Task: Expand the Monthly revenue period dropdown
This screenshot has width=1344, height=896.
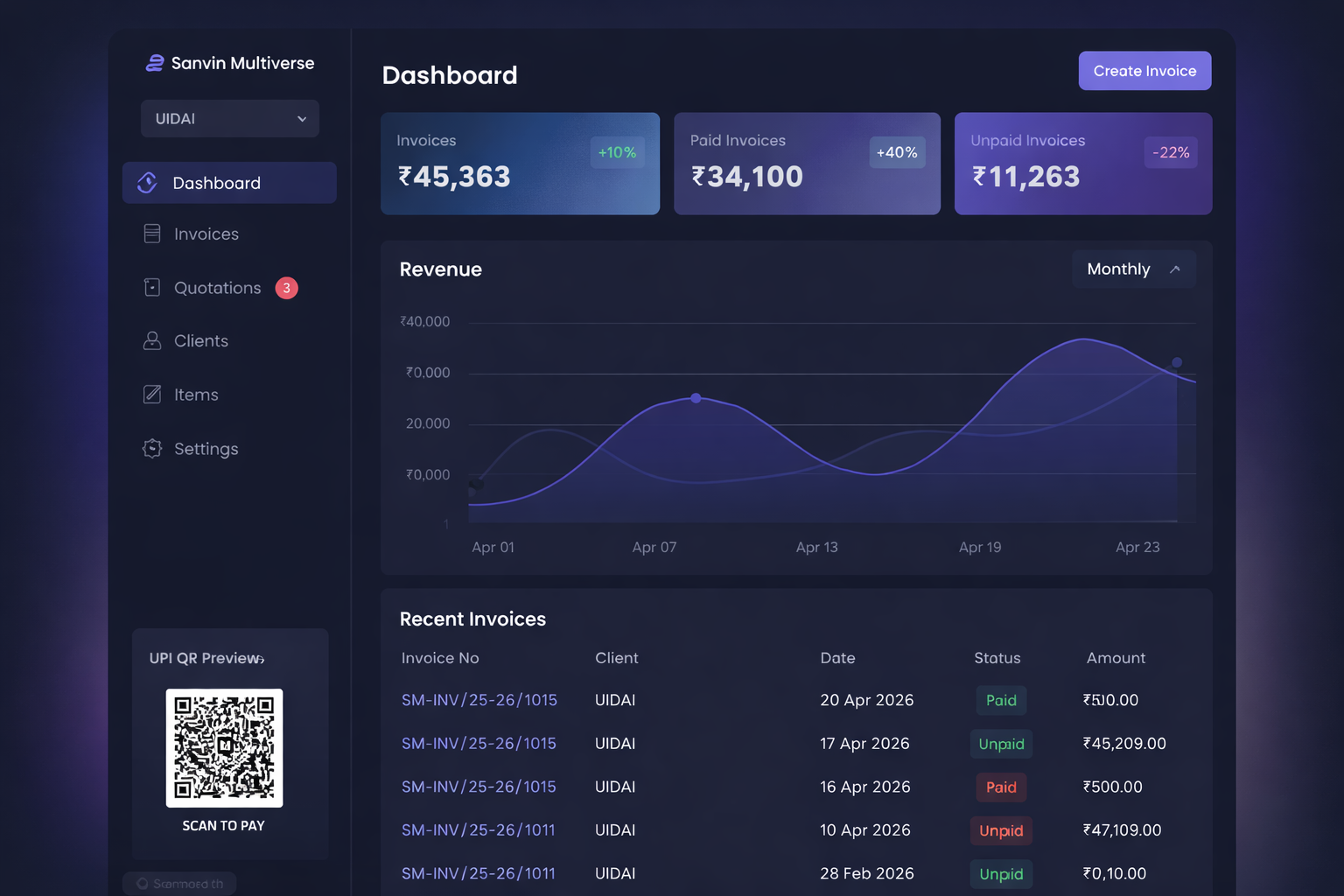Action: [1133, 269]
